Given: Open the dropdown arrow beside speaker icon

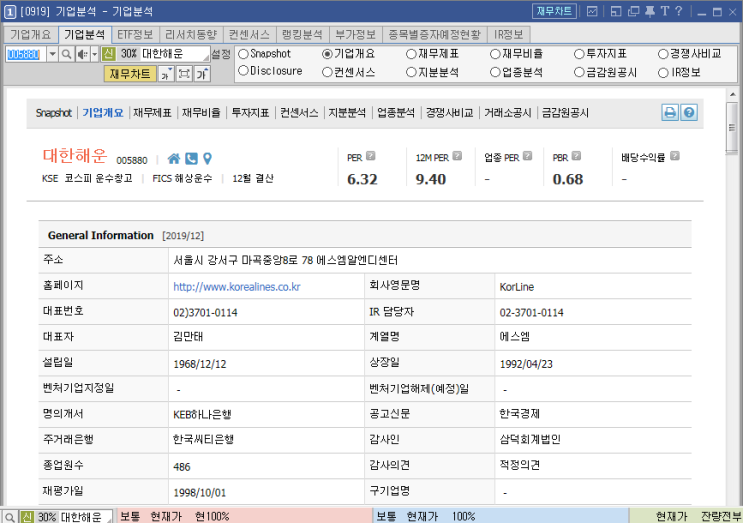Looking at the screenshot, I should point(94,54).
